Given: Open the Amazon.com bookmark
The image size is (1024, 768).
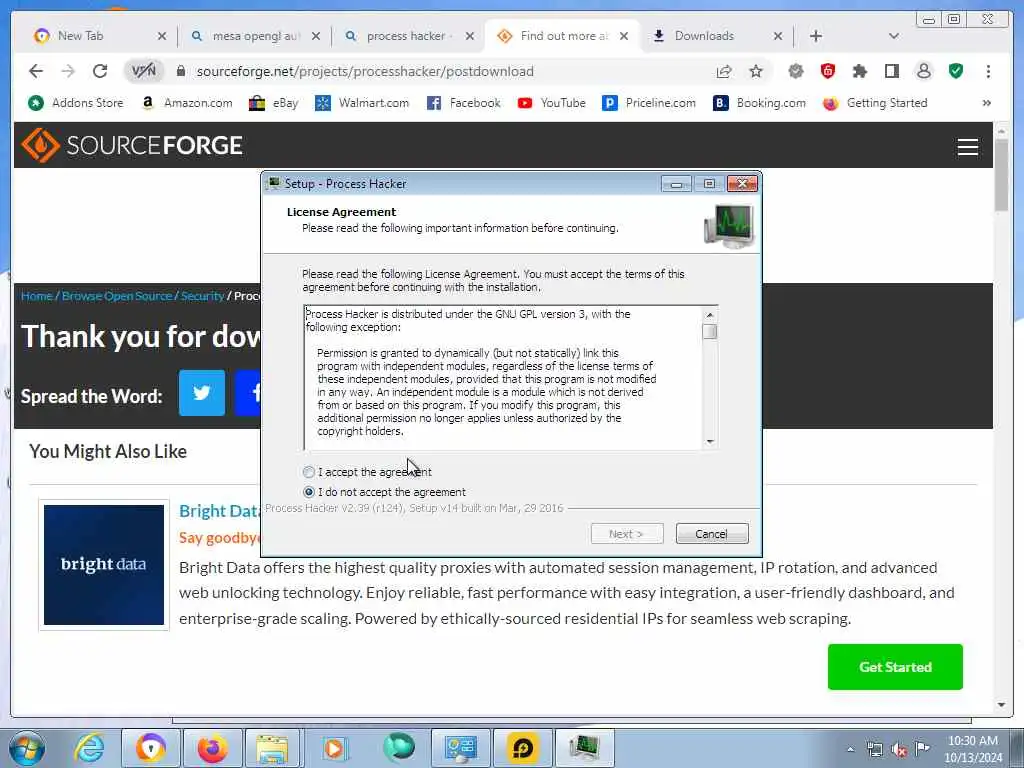Looking at the screenshot, I should (187, 103).
